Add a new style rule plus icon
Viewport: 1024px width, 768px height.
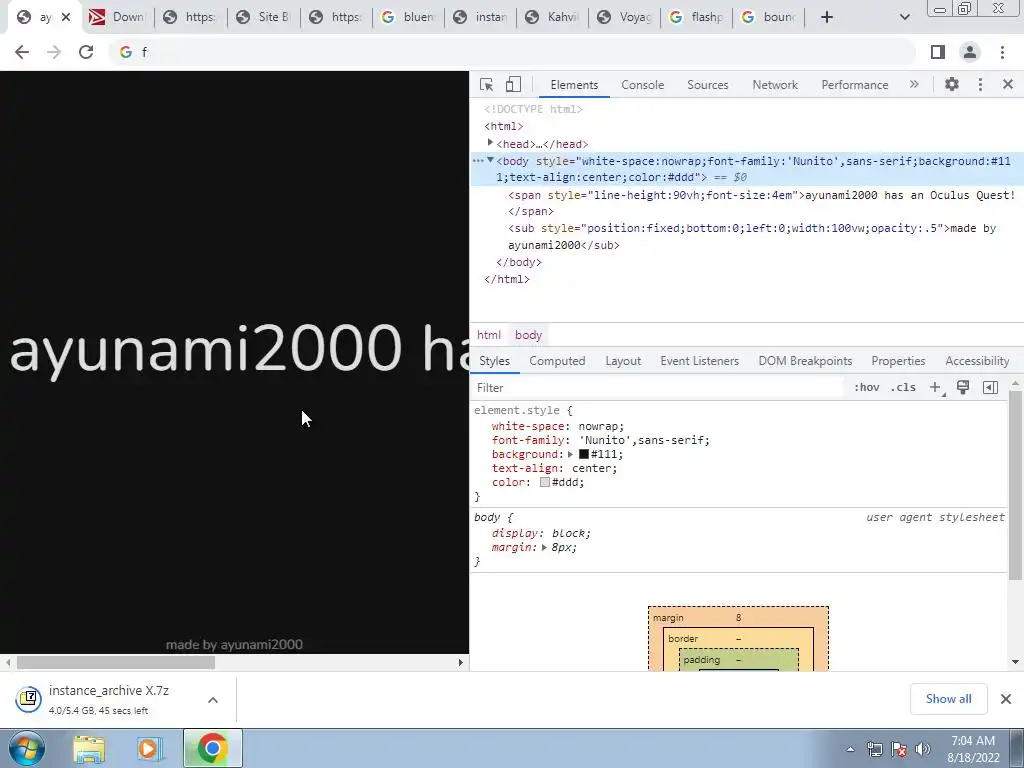935,388
